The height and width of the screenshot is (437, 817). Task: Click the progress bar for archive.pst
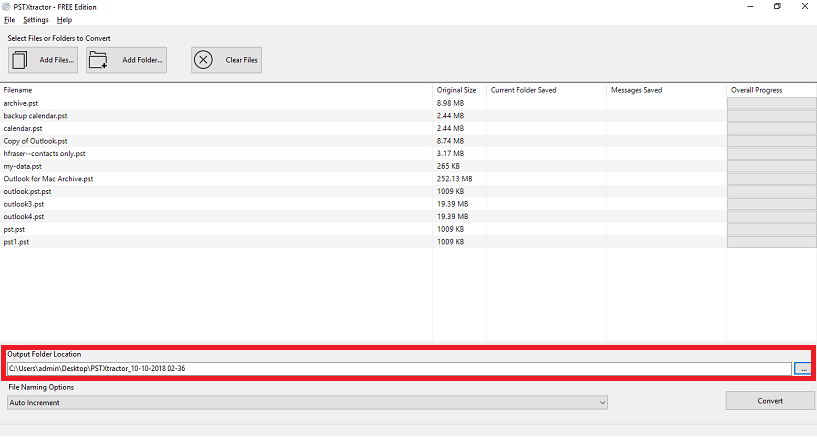tap(772, 103)
